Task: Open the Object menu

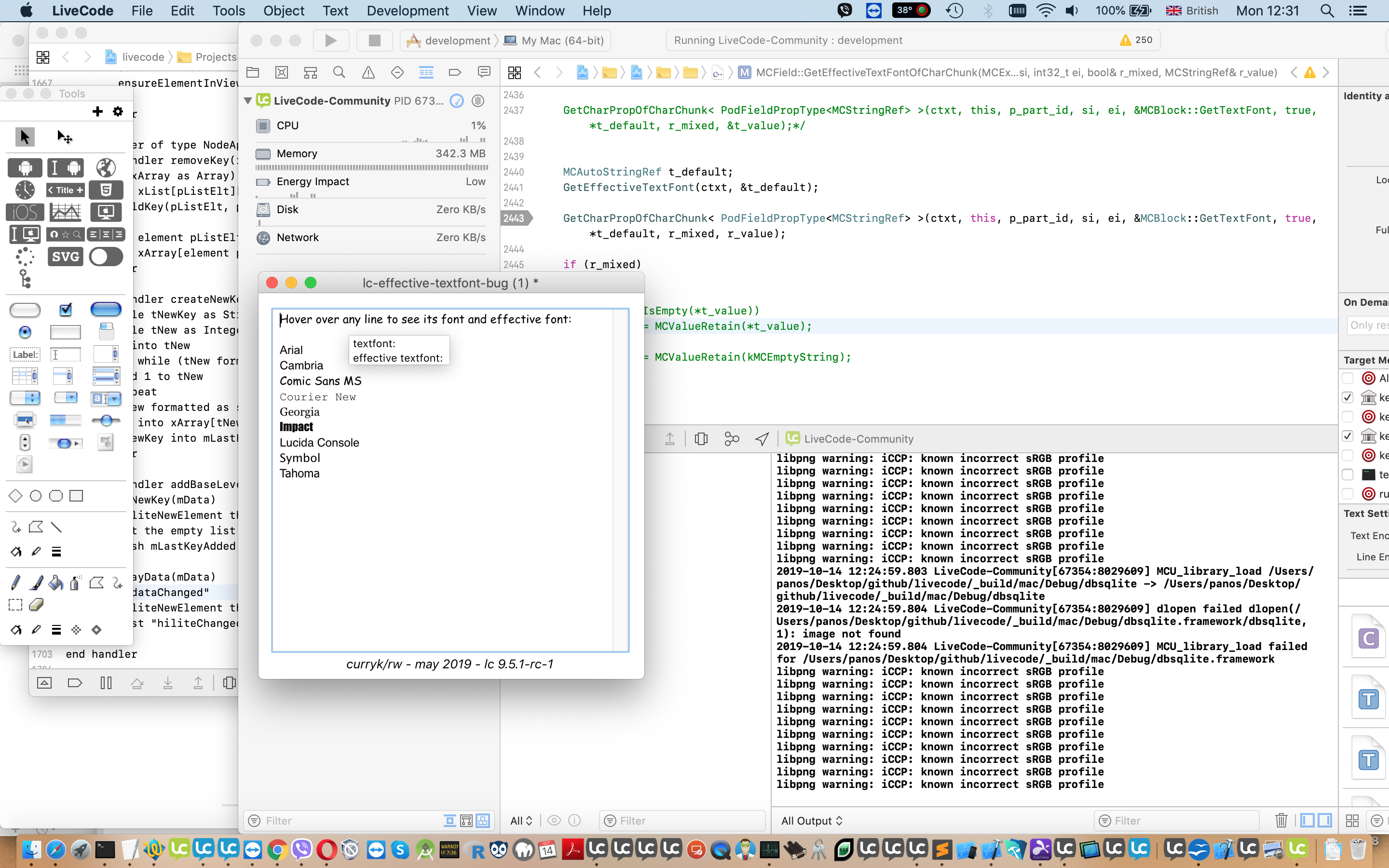Action: tap(284, 10)
